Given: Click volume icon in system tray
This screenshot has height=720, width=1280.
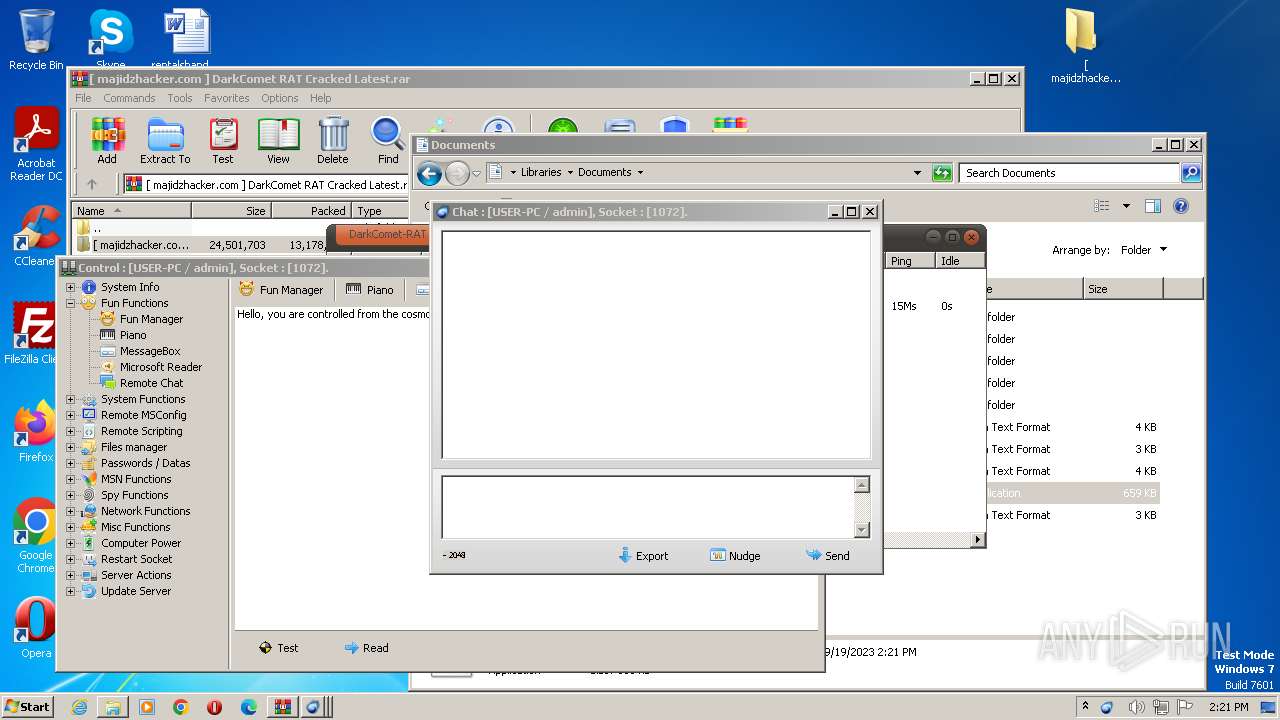Looking at the screenshot, I should pyautogui.click(x=1135, y=707).
